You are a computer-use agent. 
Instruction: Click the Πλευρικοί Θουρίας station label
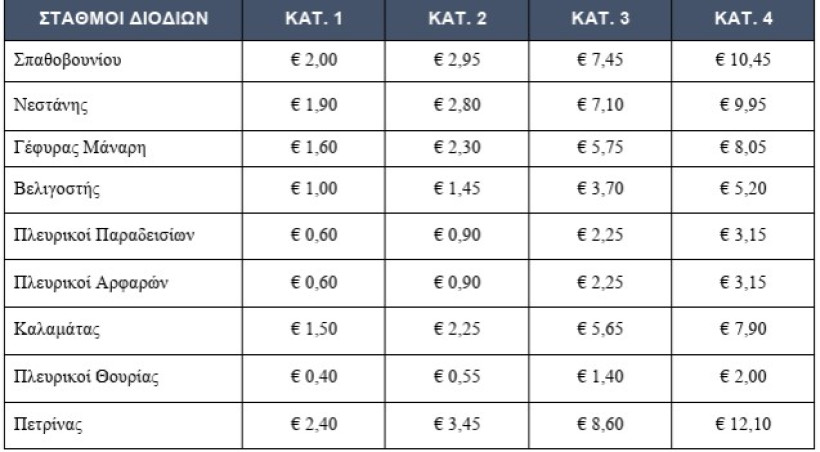[x=88, y=378]
